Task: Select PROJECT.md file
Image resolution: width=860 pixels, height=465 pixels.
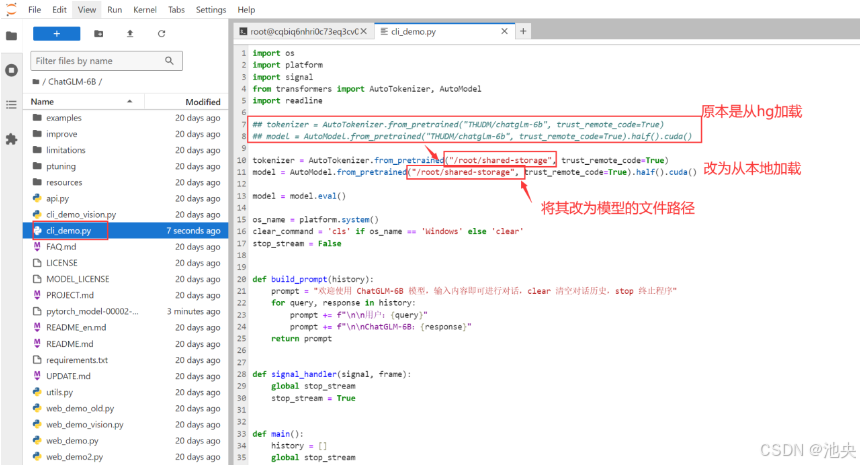Action: [x=126, y=295]
